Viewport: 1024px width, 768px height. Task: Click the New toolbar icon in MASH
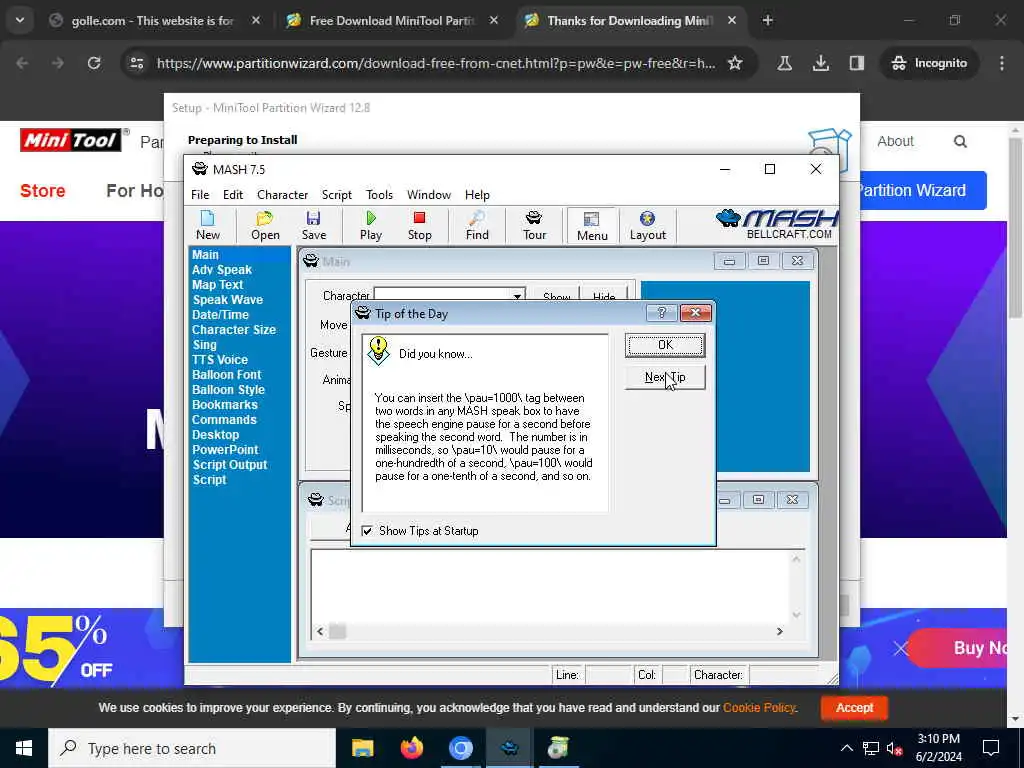(x=208, y=226)
